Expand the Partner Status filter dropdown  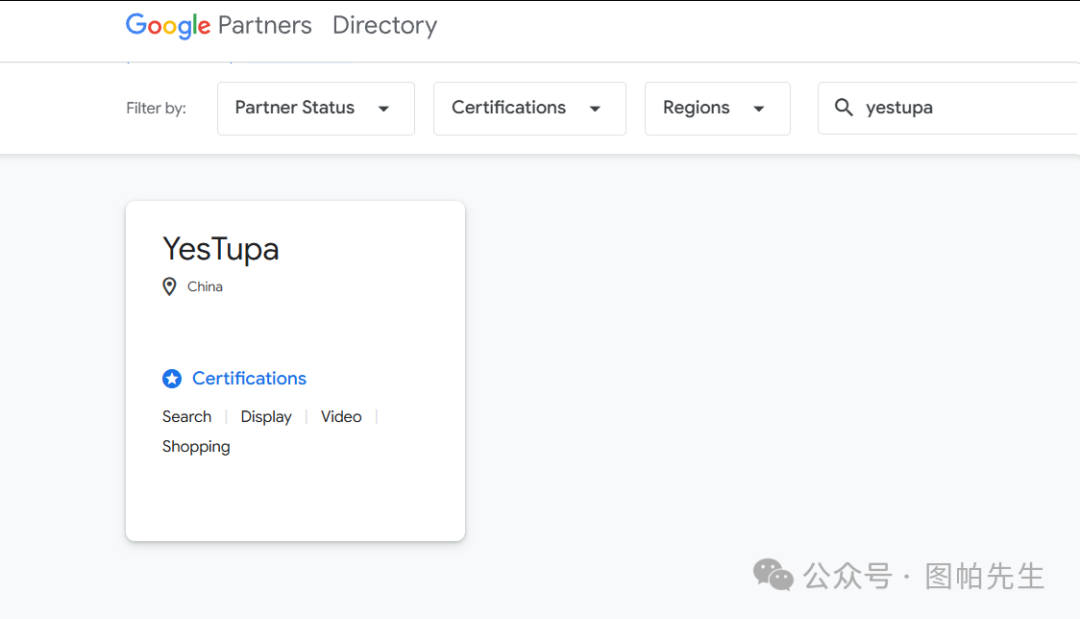[x=315, y=108]
